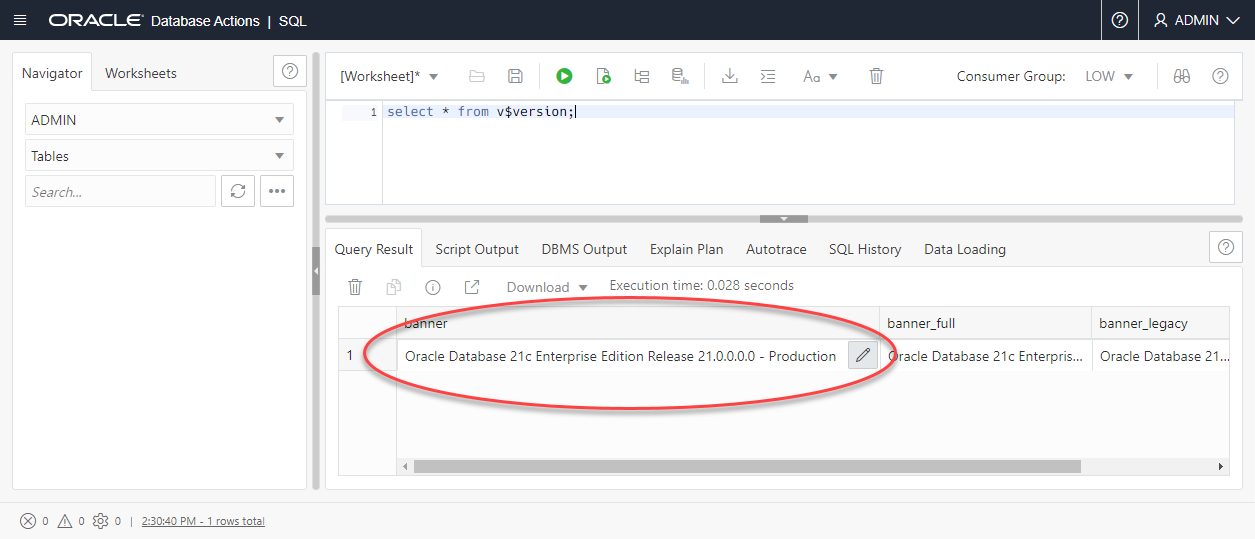Switch to the Navigator tab

point(52,73)
